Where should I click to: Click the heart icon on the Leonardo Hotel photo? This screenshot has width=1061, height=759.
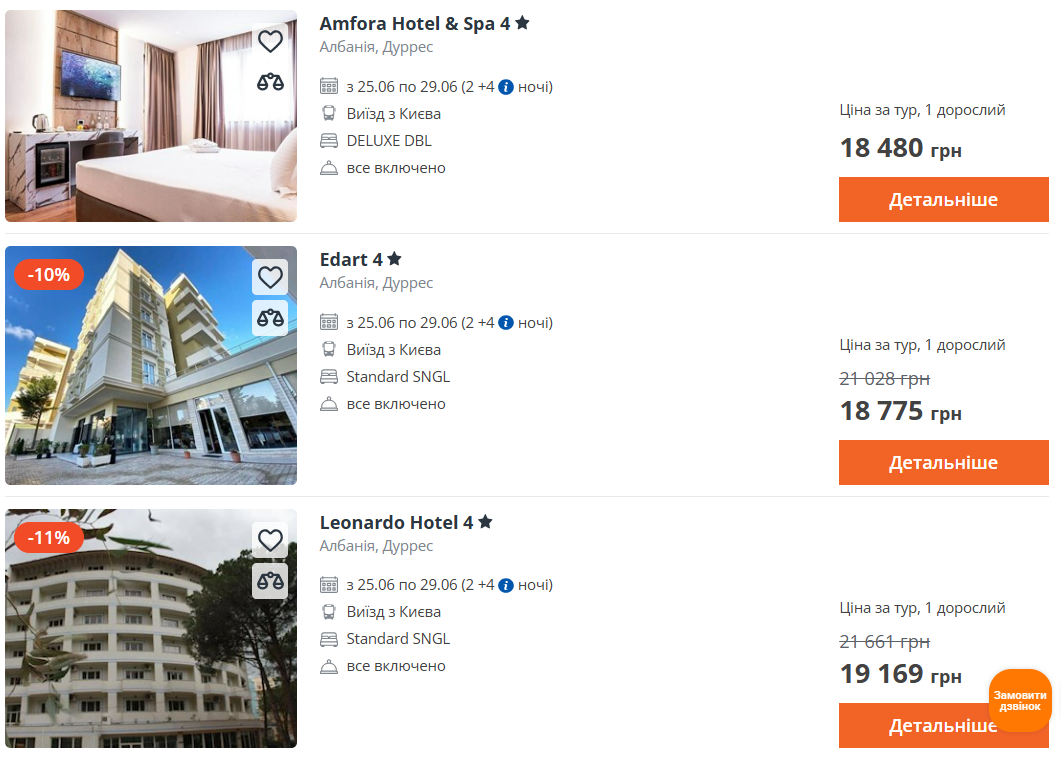270,541
